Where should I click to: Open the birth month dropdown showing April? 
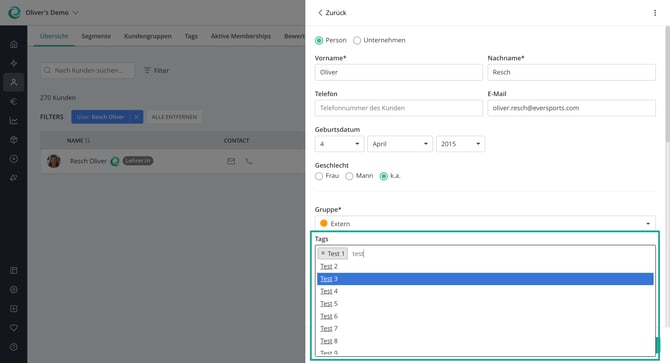[400, 144]
